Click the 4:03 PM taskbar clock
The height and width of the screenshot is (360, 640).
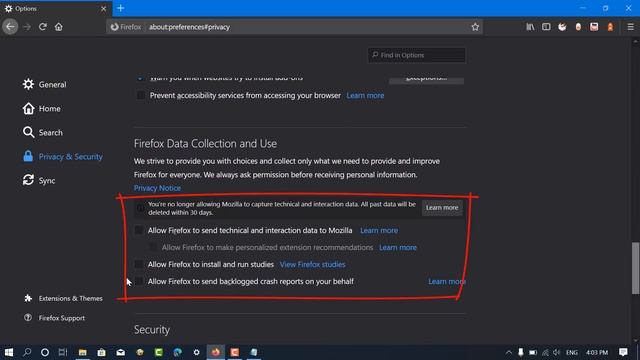point(597,352)
